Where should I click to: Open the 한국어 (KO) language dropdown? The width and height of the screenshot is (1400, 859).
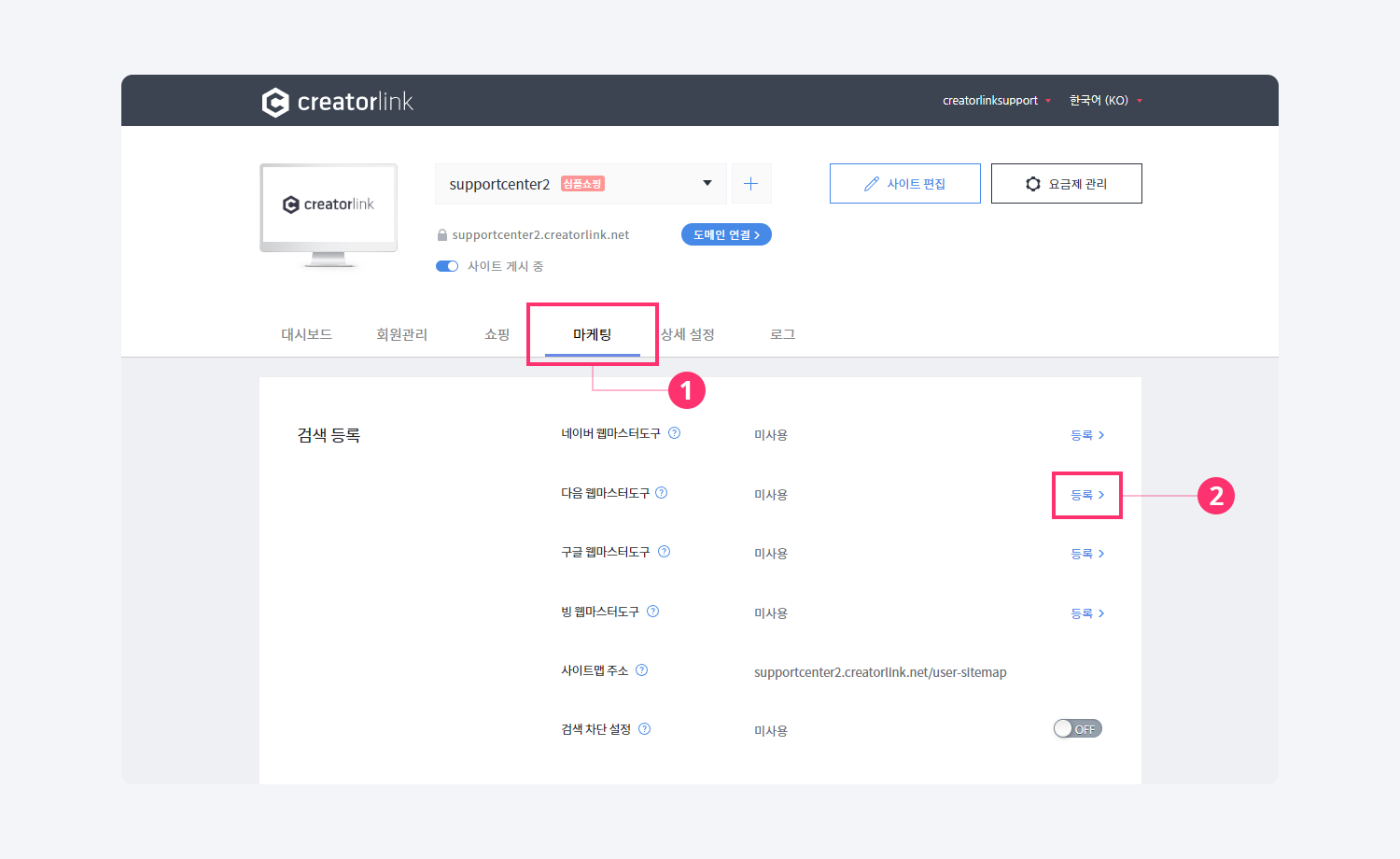[x=1105, y=101]
